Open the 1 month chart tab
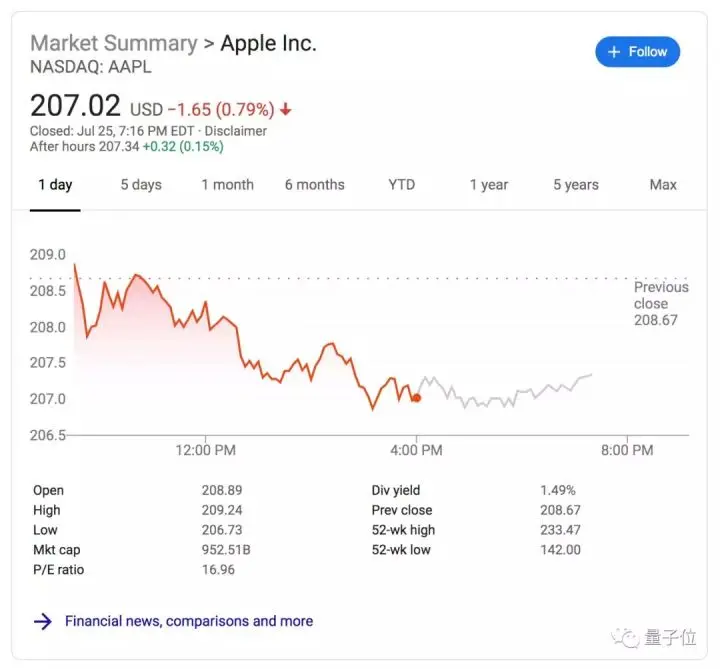 (x=227, y=185)
